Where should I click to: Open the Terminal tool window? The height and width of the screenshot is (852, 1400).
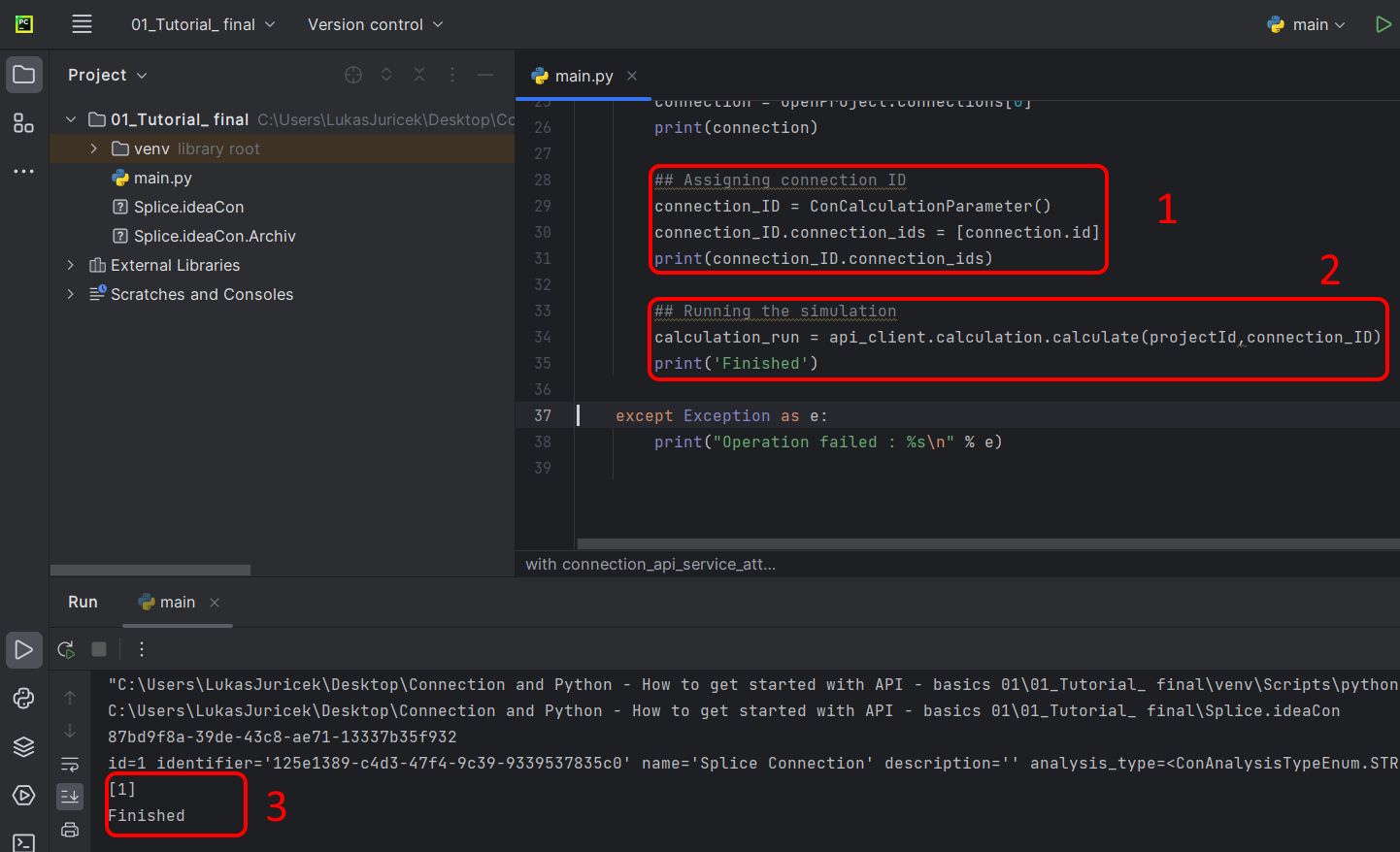[x=23, y=840]
